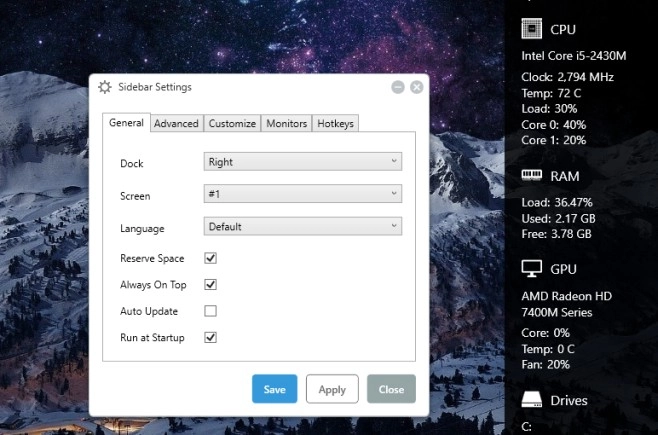658x435 pixels.
Task: Open the Dock position dropdown
Action: (303, 161)
